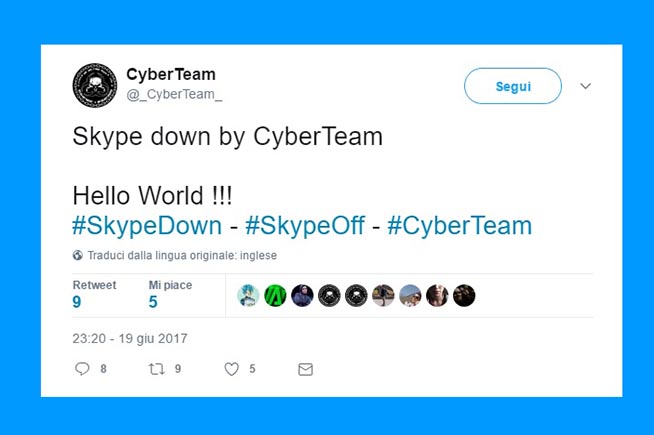Open the #CyberTeam hashtag
Viewport: 654px width, 435px height.
pyautogui.click(x=460, y=226)
